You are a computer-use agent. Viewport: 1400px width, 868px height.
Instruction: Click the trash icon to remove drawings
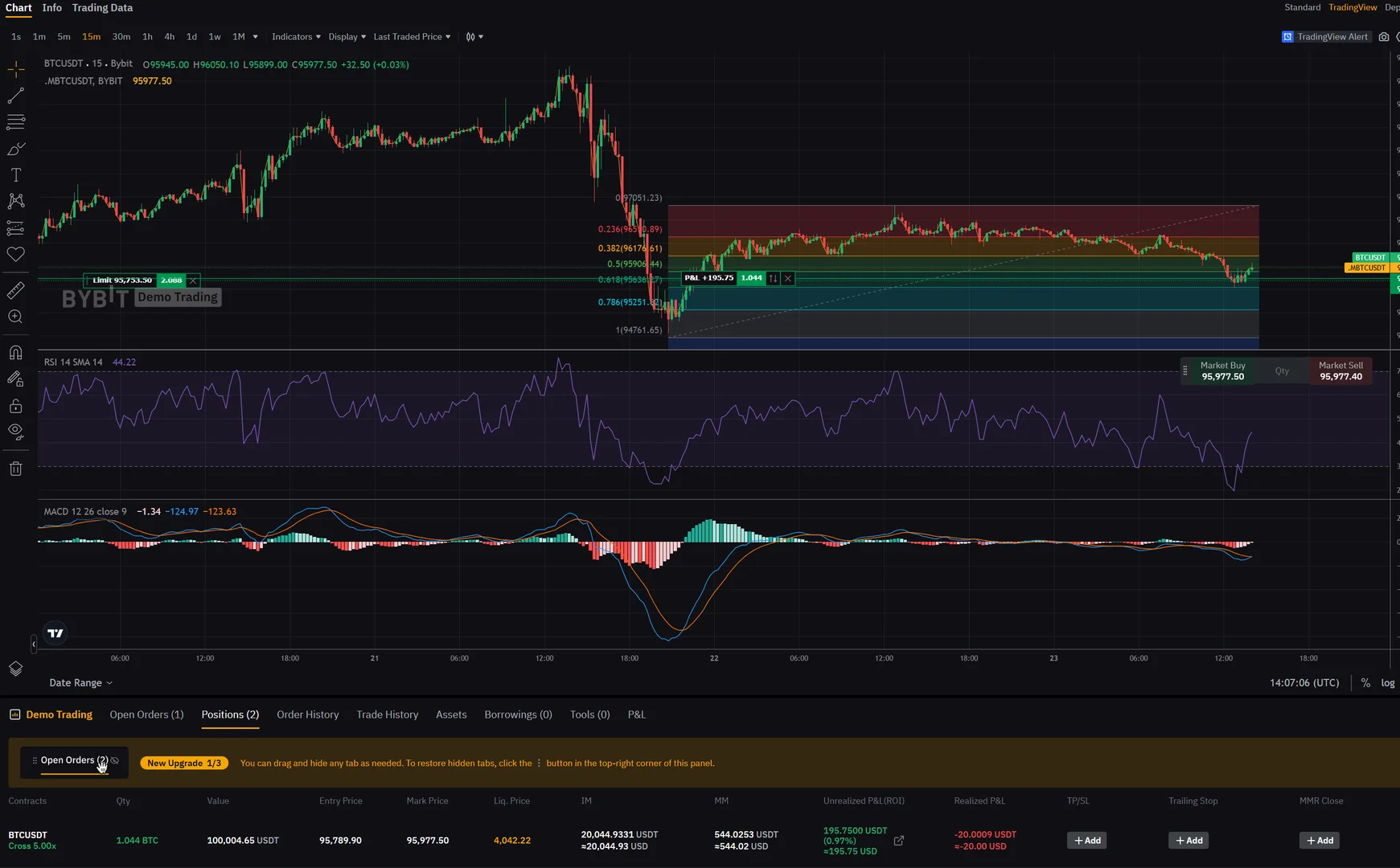[15, 469]
